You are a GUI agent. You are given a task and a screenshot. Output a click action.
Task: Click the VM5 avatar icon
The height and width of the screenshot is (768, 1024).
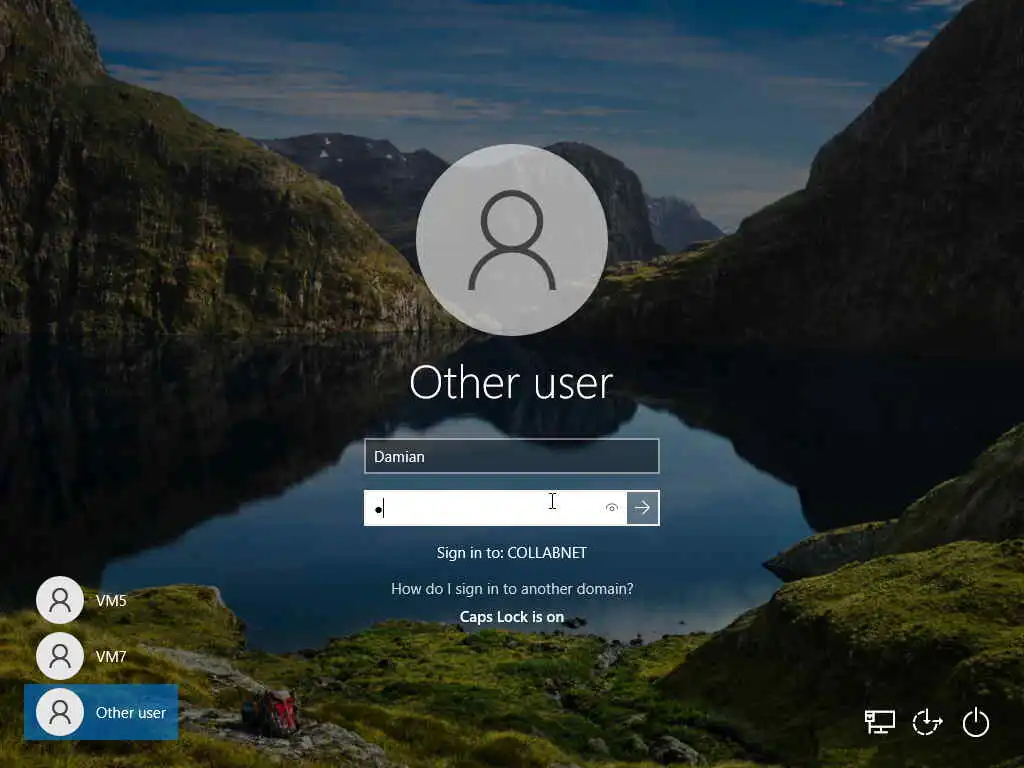click(59, 600)
